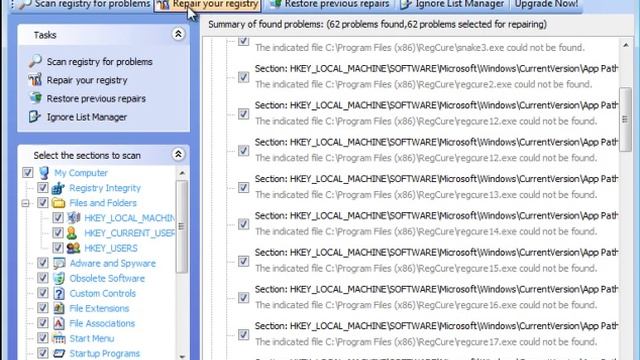Click the Startup Programs icon
The width and height of the screenshot is (640, 360).
click(59, 353)
